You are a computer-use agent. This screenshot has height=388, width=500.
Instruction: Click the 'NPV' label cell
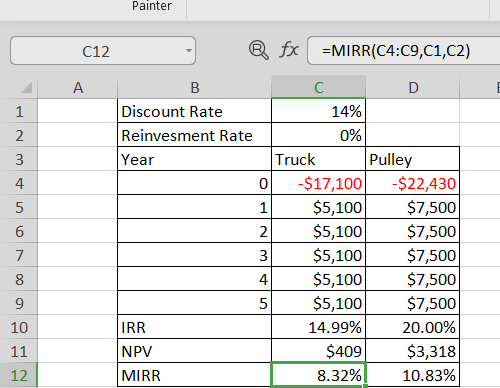pyautogui.click(x=195, y=351)
